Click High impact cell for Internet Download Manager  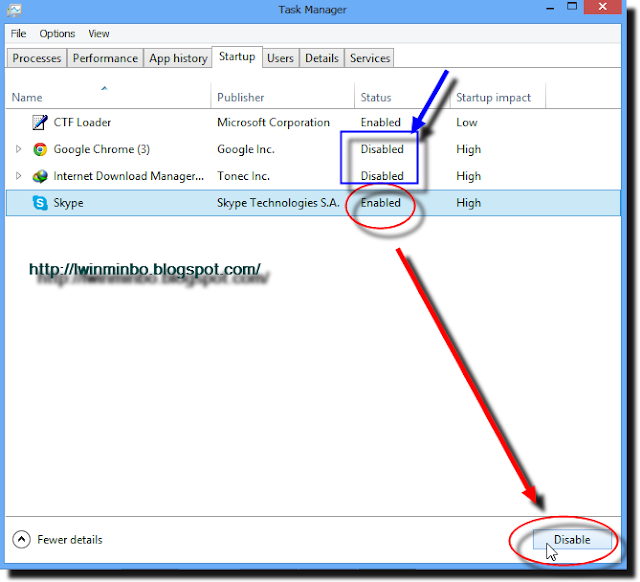click(x=469, y=176)
